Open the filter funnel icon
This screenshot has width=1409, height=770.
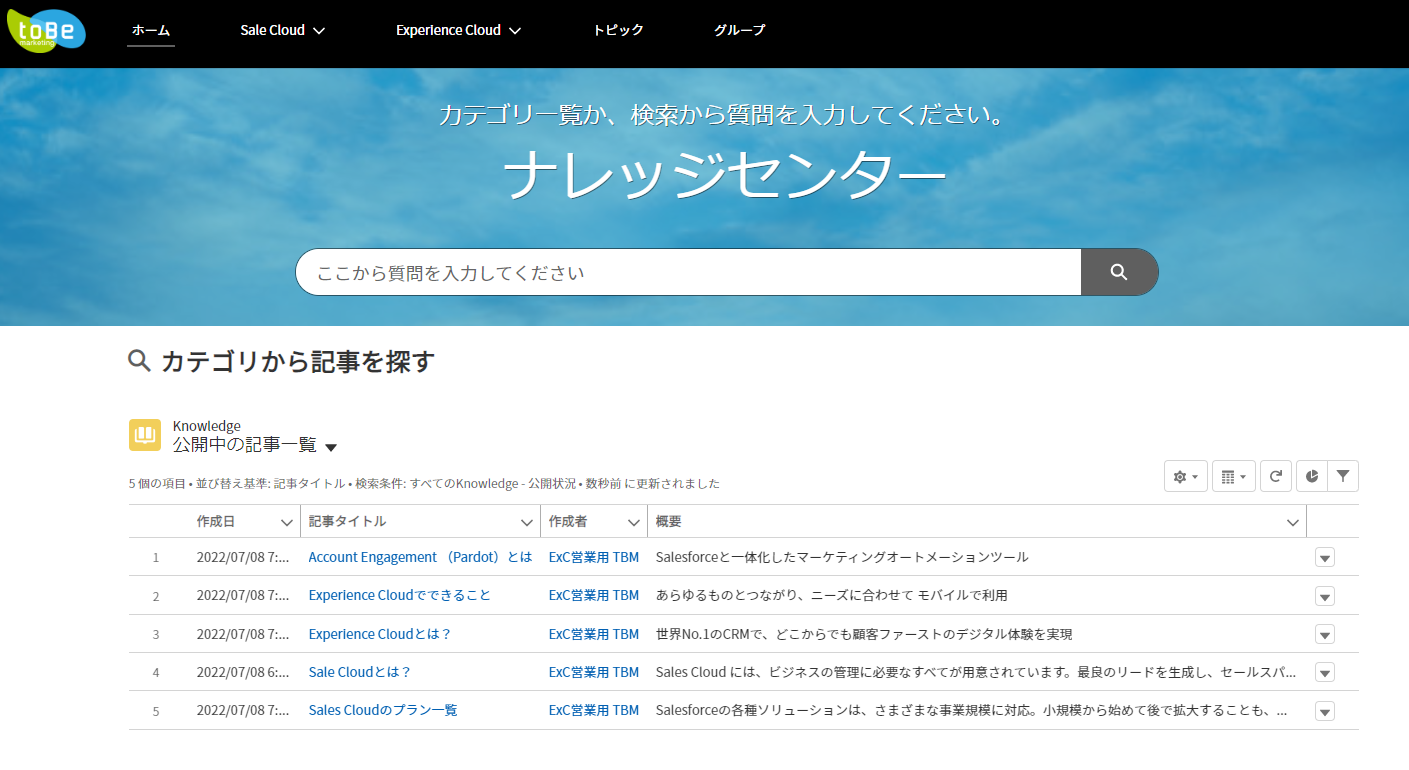click(1343, 477)
